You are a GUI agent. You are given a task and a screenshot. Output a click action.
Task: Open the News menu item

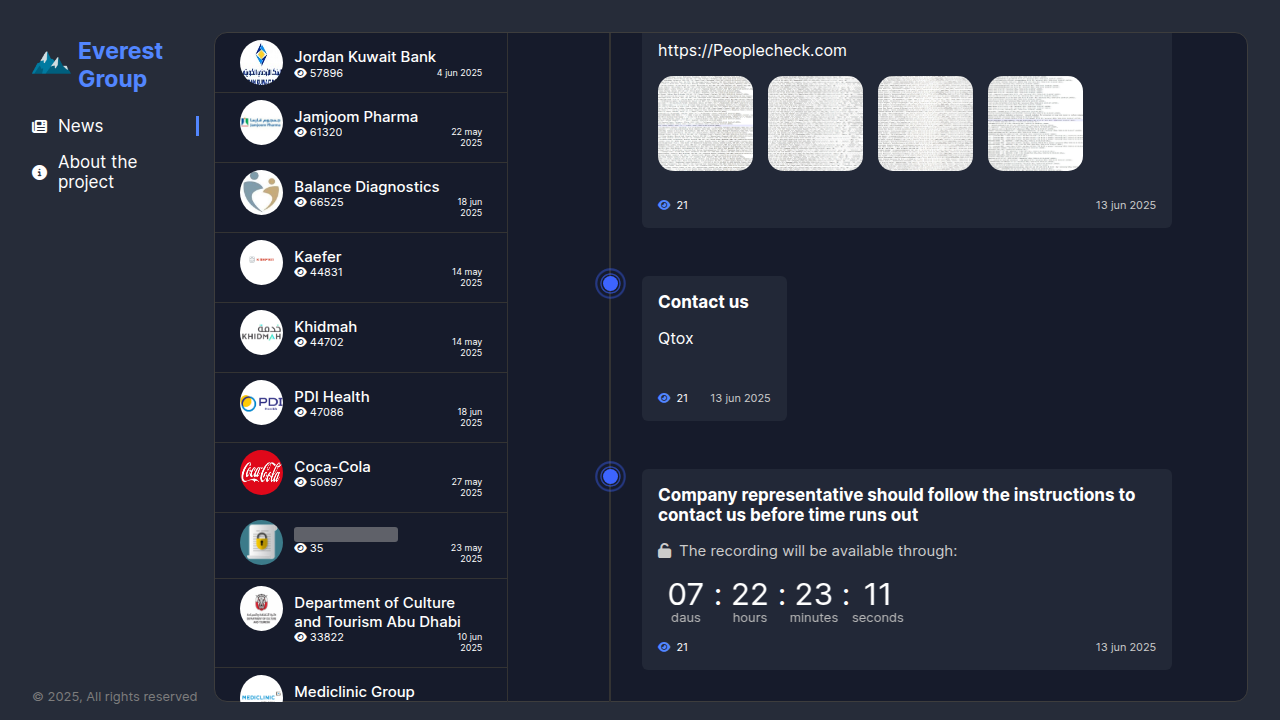tap(115, 126)
